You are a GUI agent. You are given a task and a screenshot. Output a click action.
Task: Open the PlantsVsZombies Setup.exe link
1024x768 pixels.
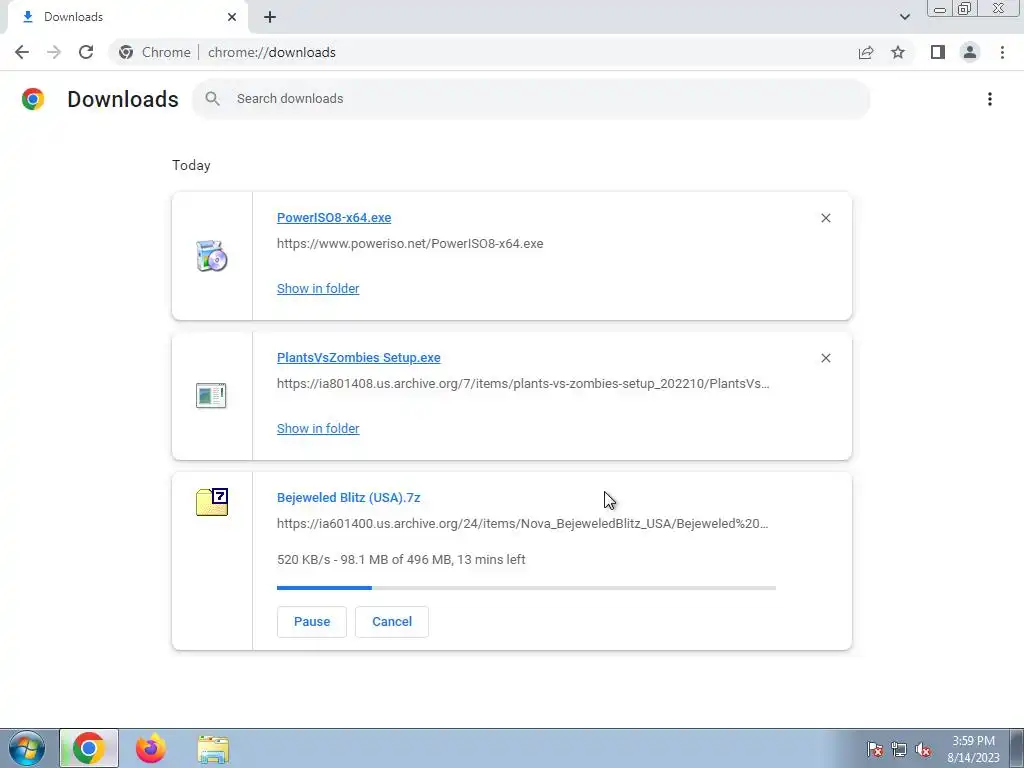point(359,357)
